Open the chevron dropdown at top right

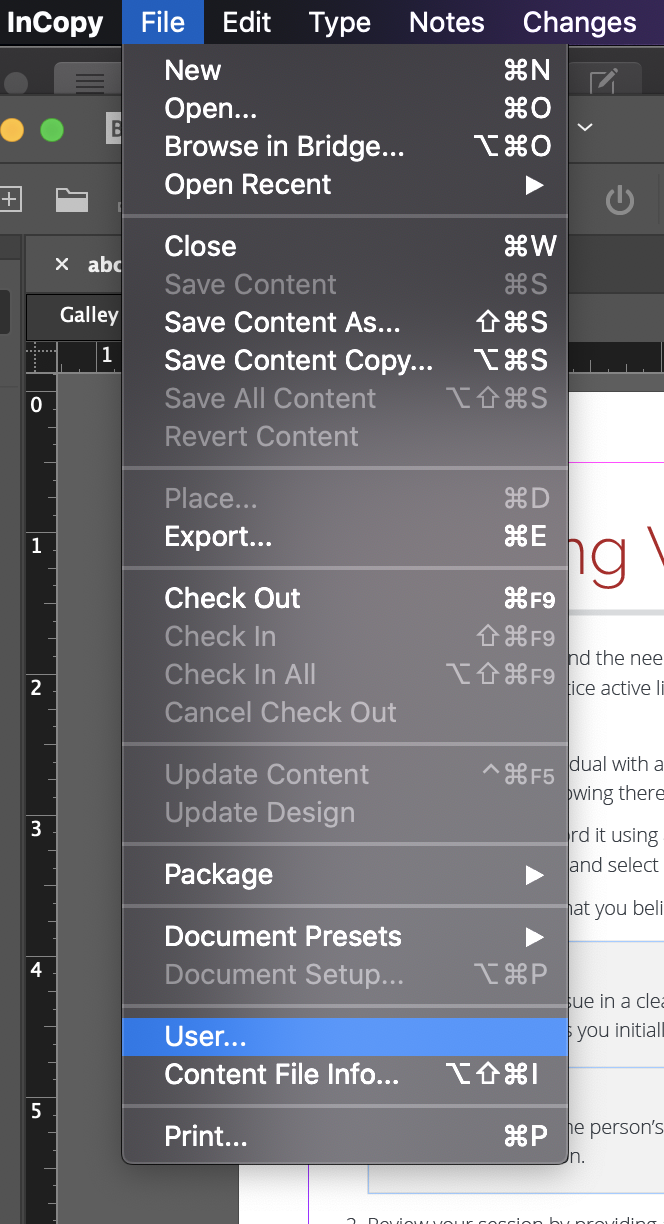pos(586,128)
